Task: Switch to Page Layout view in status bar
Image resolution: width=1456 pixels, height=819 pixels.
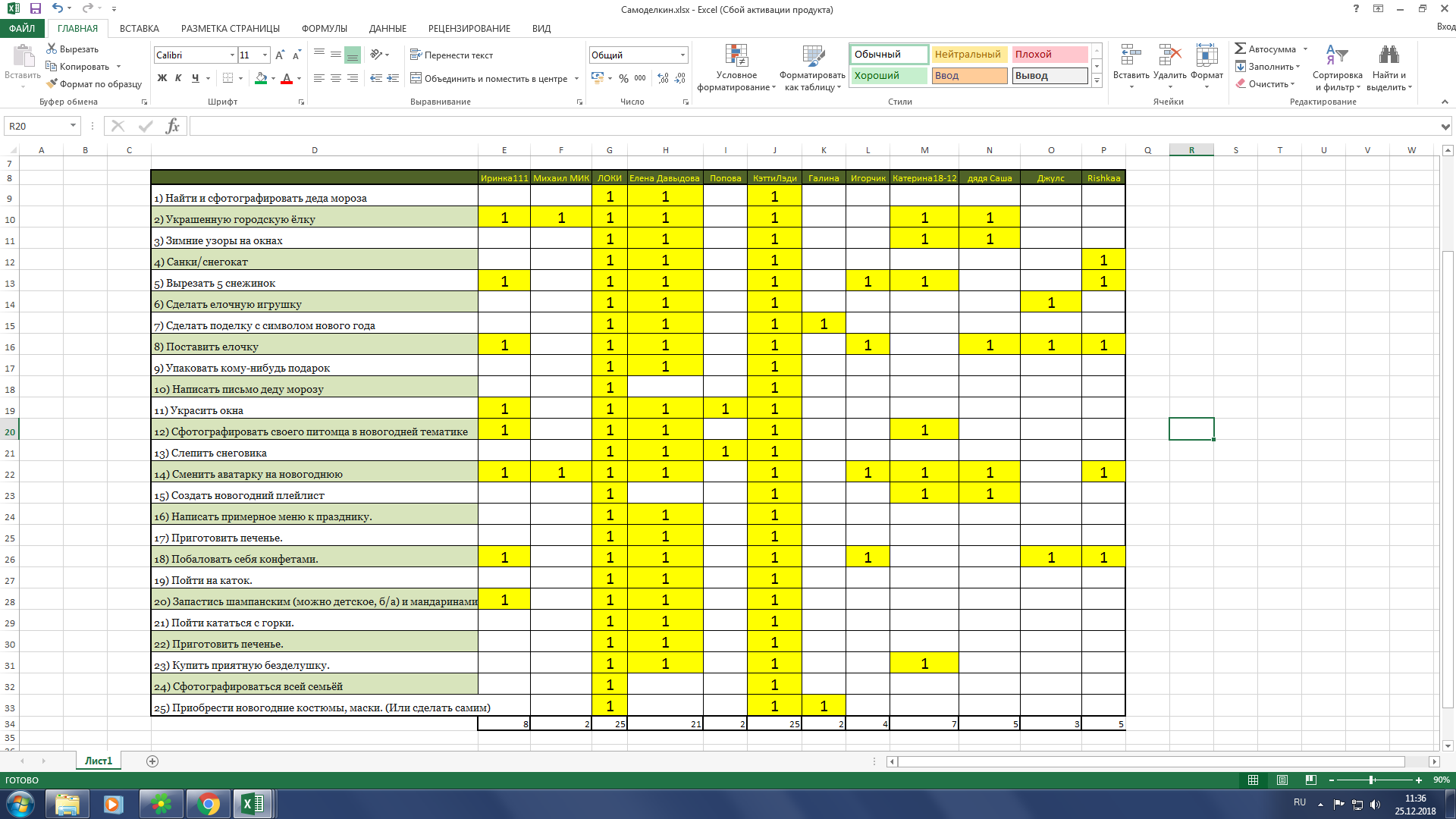Action: click(1282, 780)
